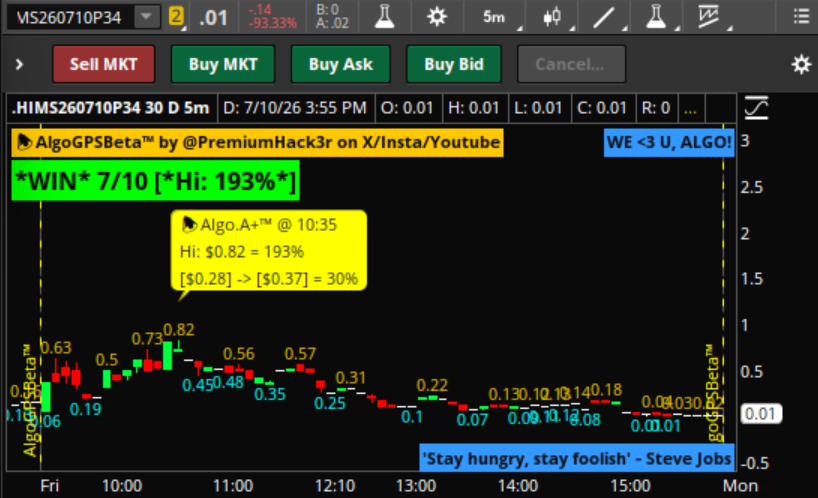Click the 0.01 current price marker
The image size is (818, 498).
tap(761, 414)
